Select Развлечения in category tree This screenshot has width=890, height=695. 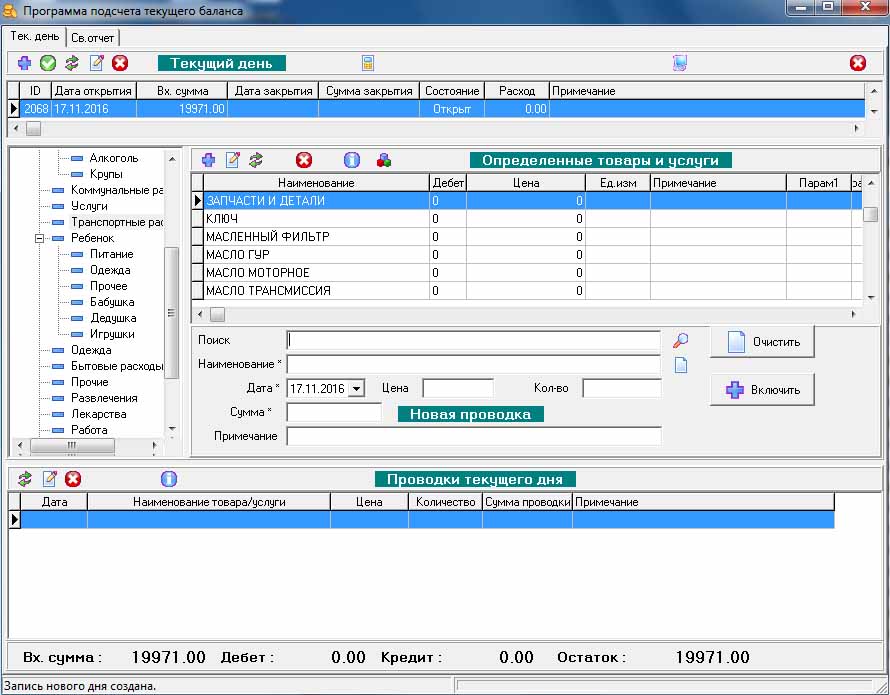tap(104, 398)
